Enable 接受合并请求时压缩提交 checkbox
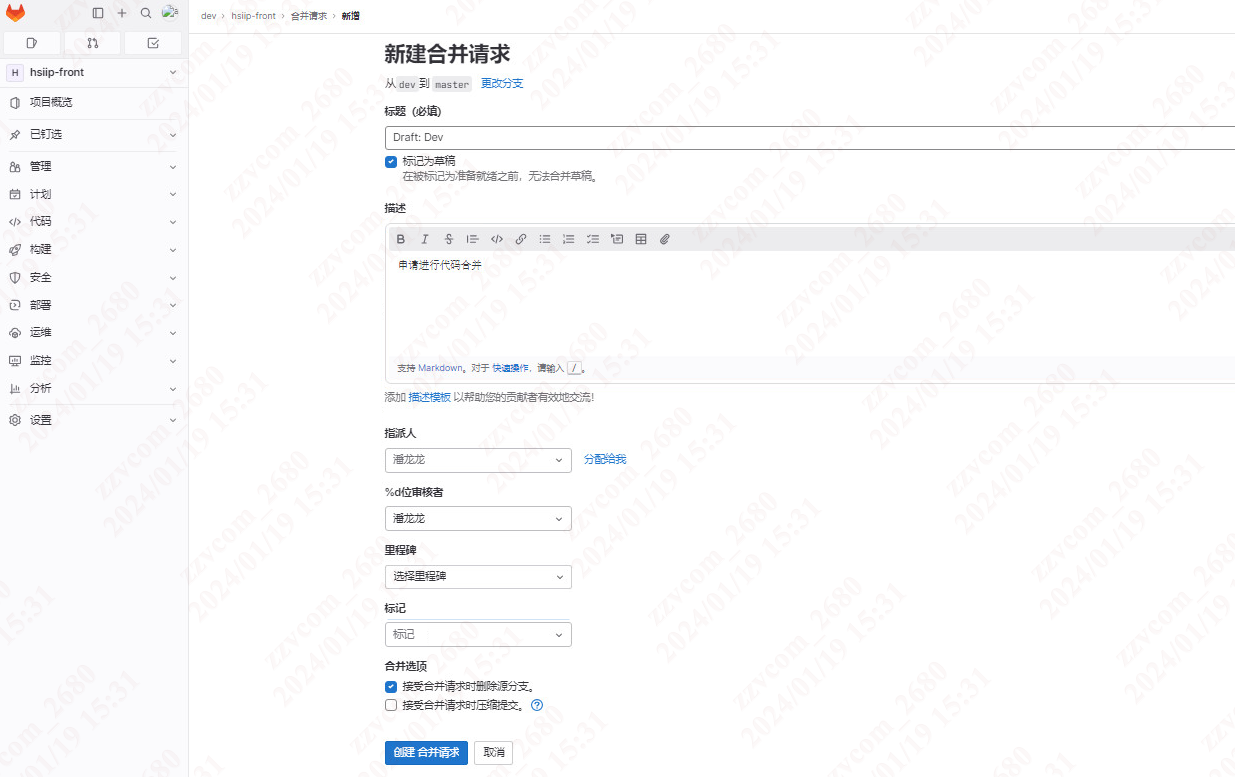 coord(391,705)
